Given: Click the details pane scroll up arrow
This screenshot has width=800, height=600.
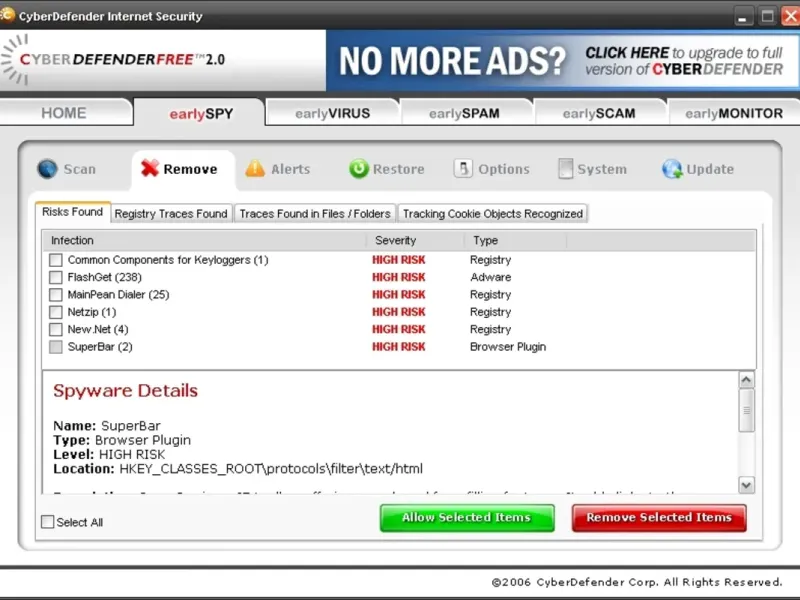Looking at the screenshot, I should click(746, 380).
